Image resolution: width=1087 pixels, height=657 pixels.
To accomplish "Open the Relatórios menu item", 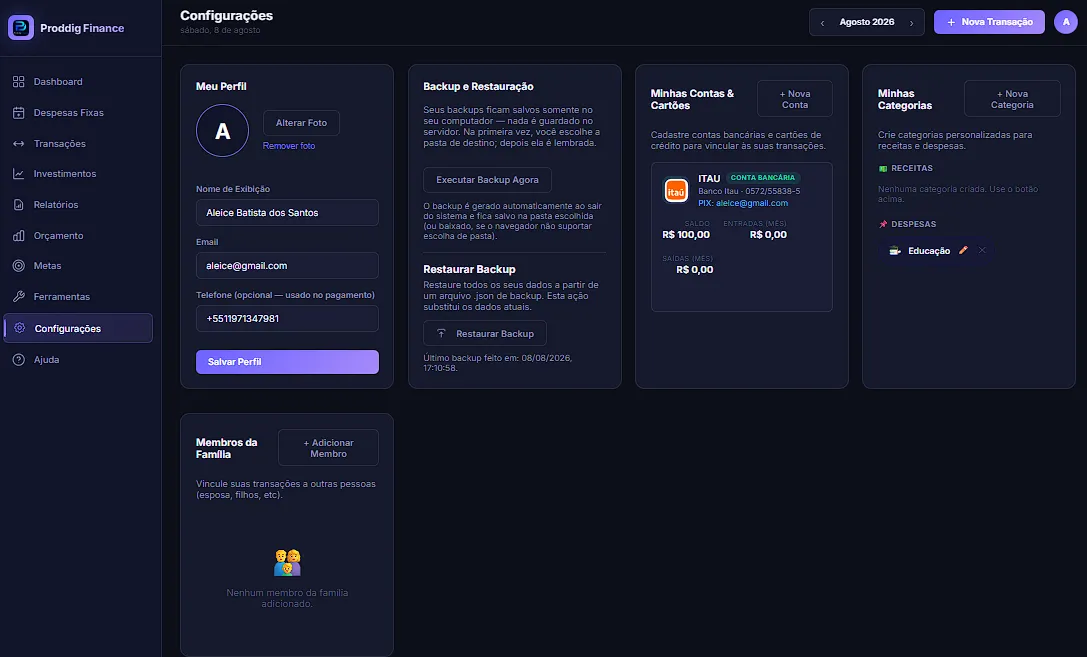I will pos(78,205).
